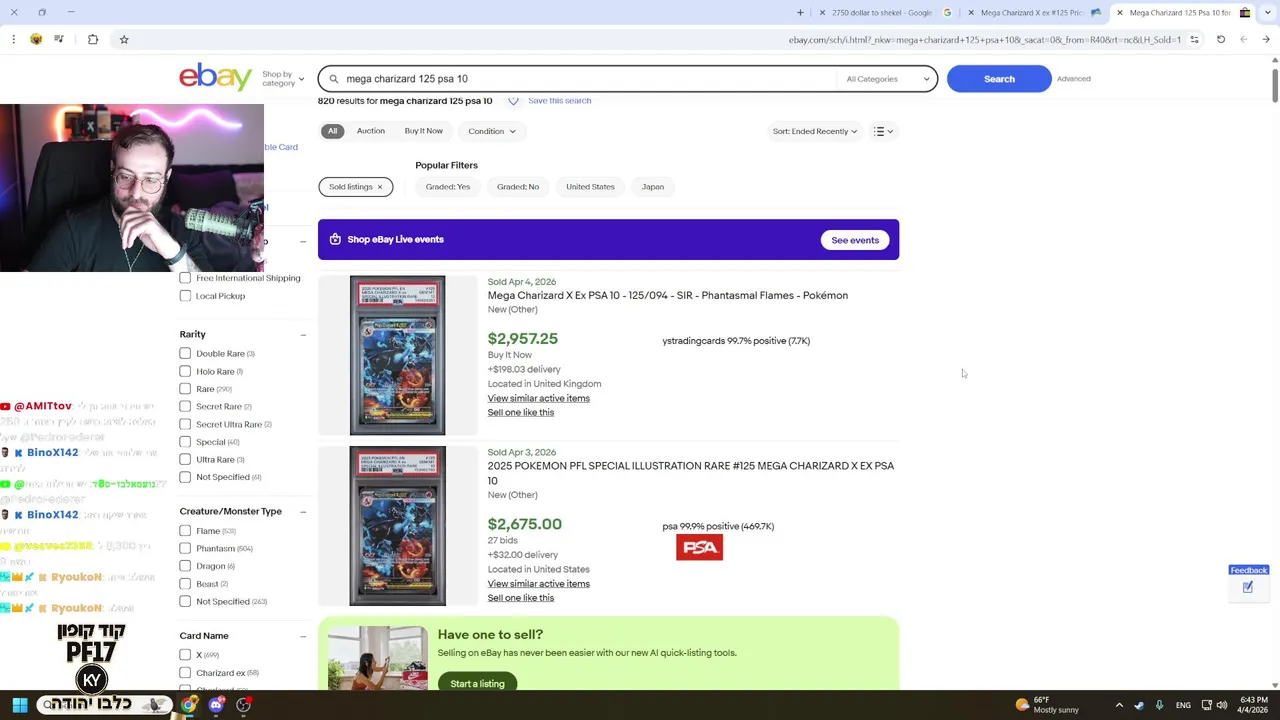Change listing view layout icon

coord(883,131)
